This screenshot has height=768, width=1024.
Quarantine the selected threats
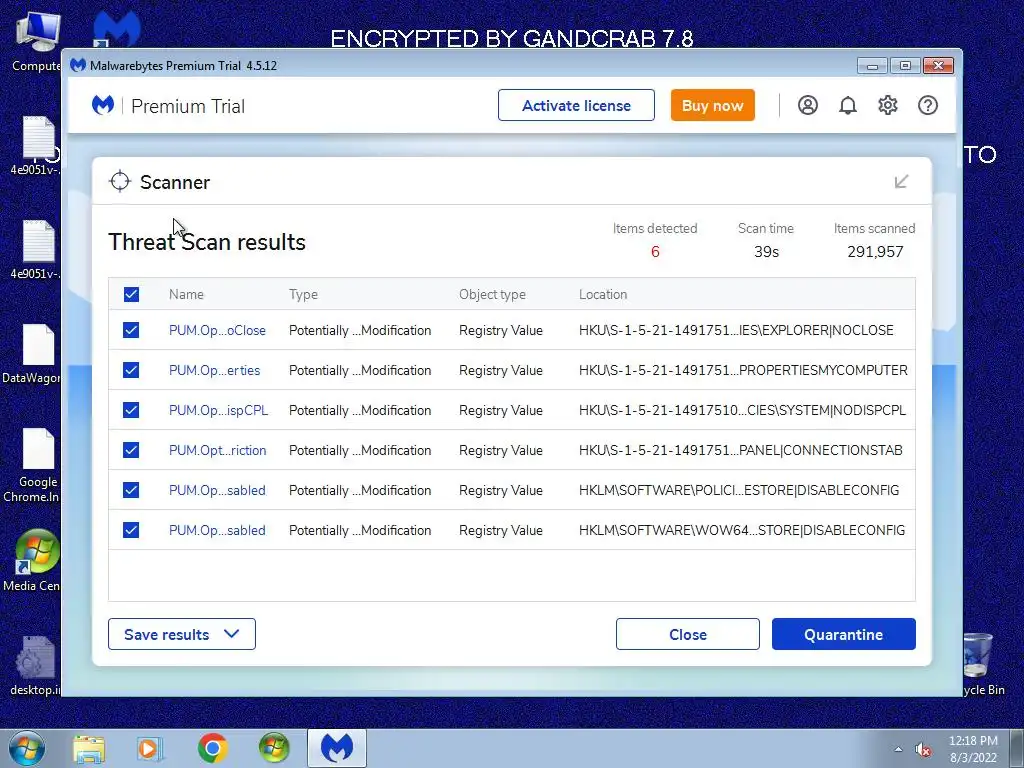point(844,634)
